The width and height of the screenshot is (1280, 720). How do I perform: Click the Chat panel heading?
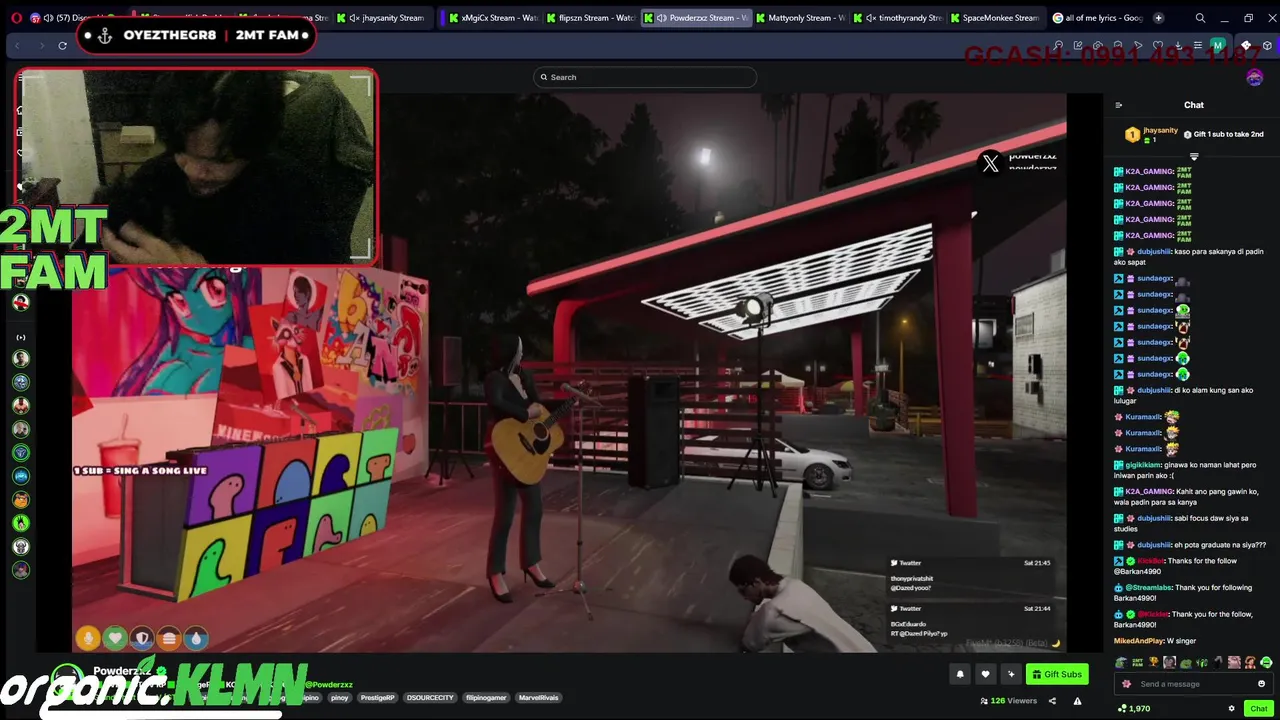point(1194,105)
